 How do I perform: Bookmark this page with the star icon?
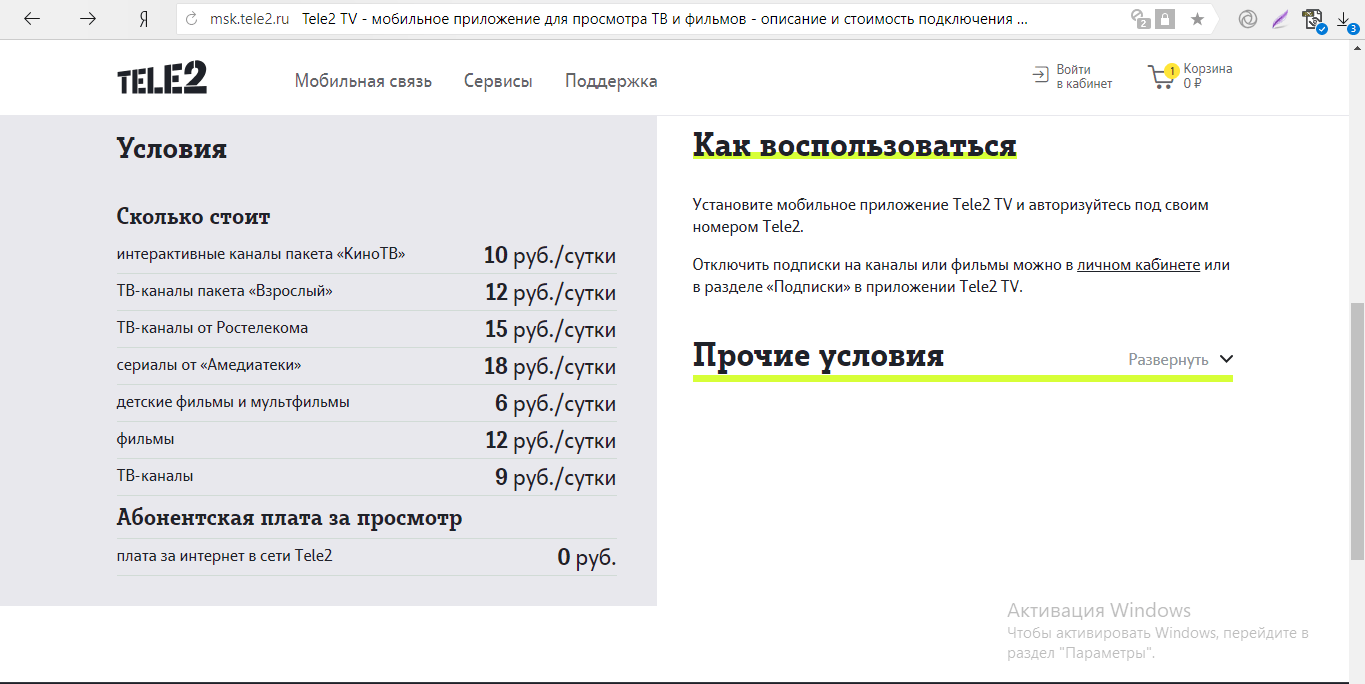click(x=1197, y=19)
